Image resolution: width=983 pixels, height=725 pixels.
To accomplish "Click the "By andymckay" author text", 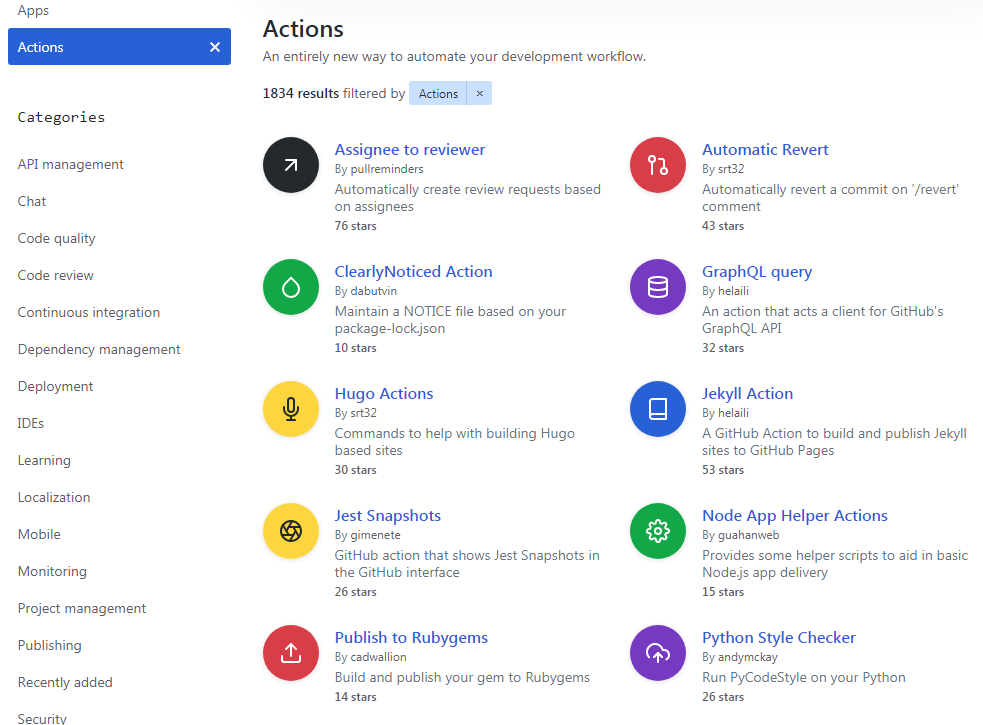I will tap(740, 657).
